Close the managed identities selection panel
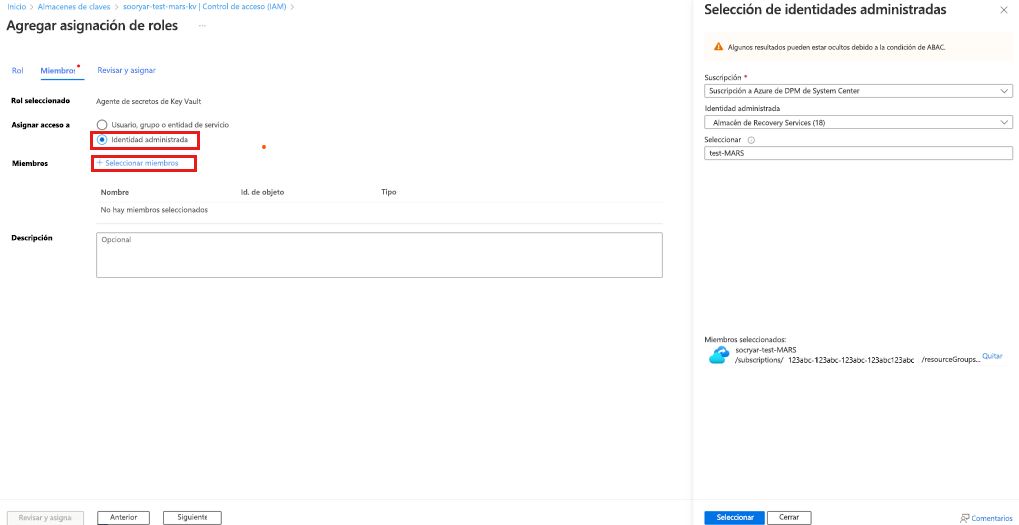1019x525 pixels. pyautogui.click(x=1003, y=10)
